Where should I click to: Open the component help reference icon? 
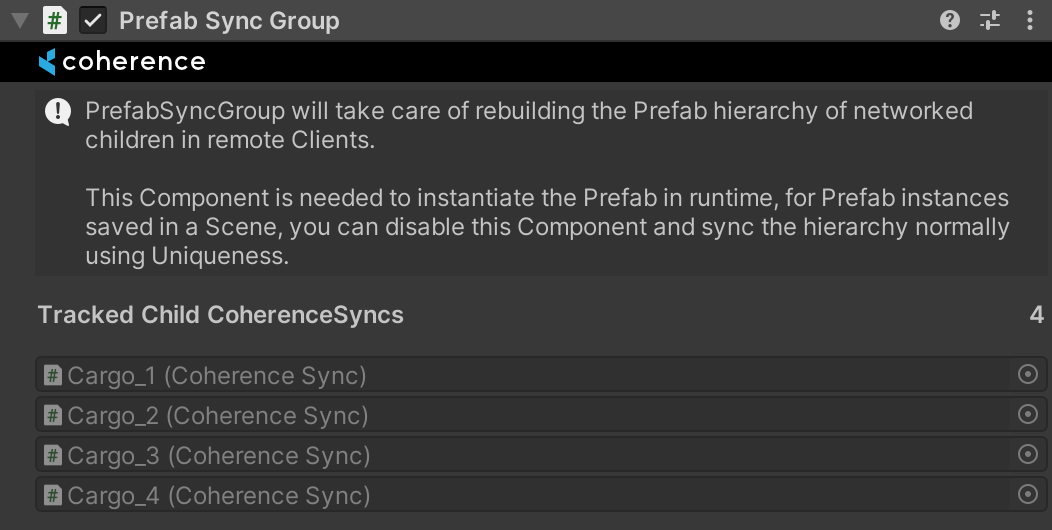[x=950, y=20]
